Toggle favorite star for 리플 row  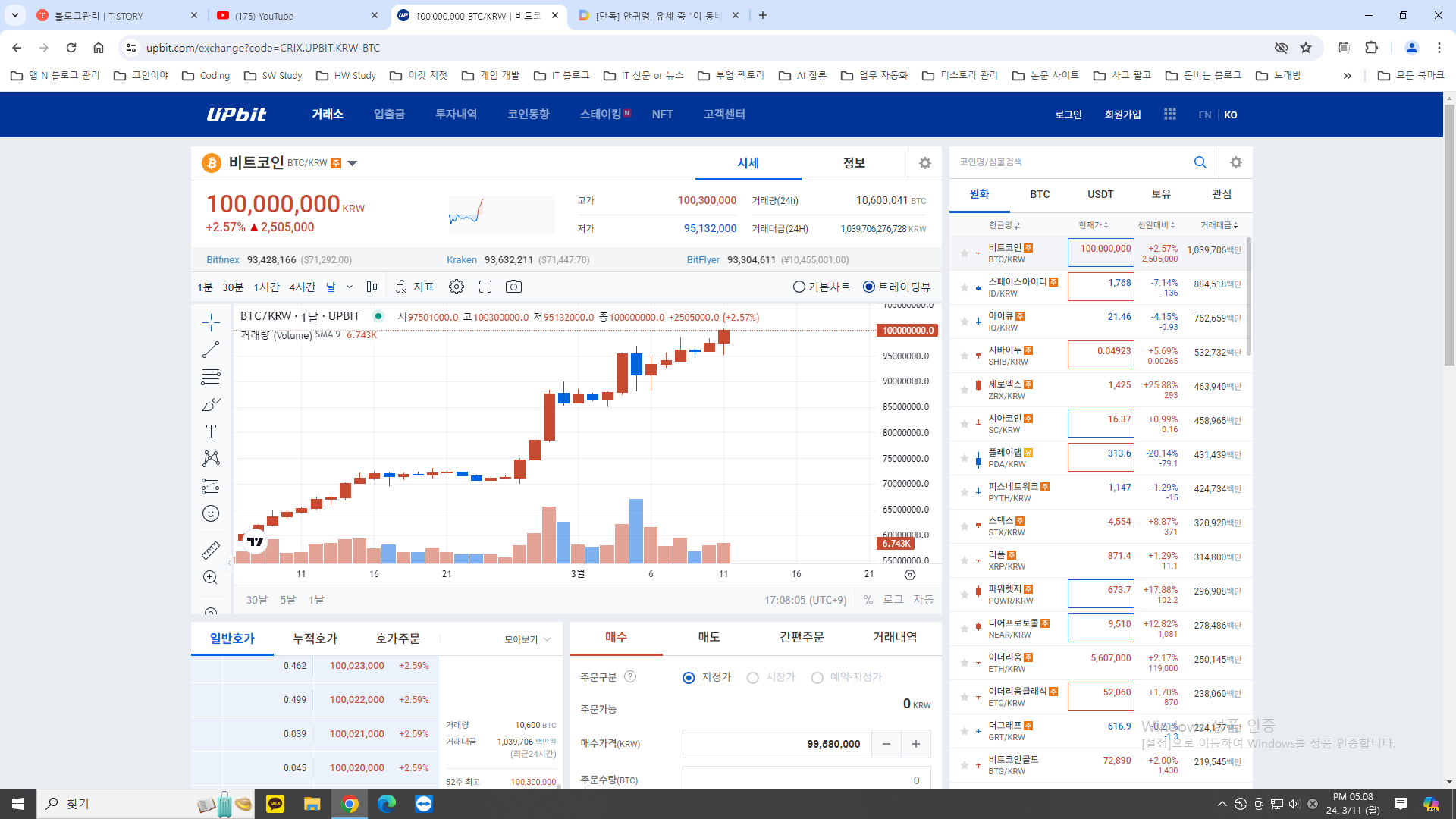click(x=965, y=560)
